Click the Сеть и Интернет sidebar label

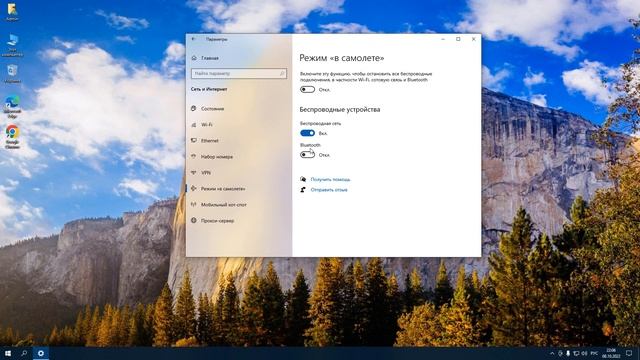click(x=209, y=89)
